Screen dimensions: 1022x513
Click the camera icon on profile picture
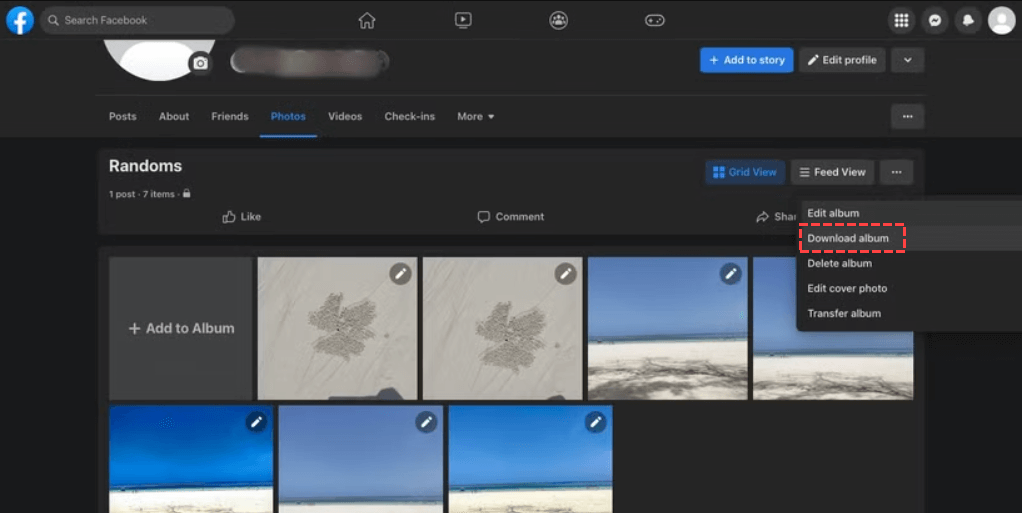tap(200, 63)
